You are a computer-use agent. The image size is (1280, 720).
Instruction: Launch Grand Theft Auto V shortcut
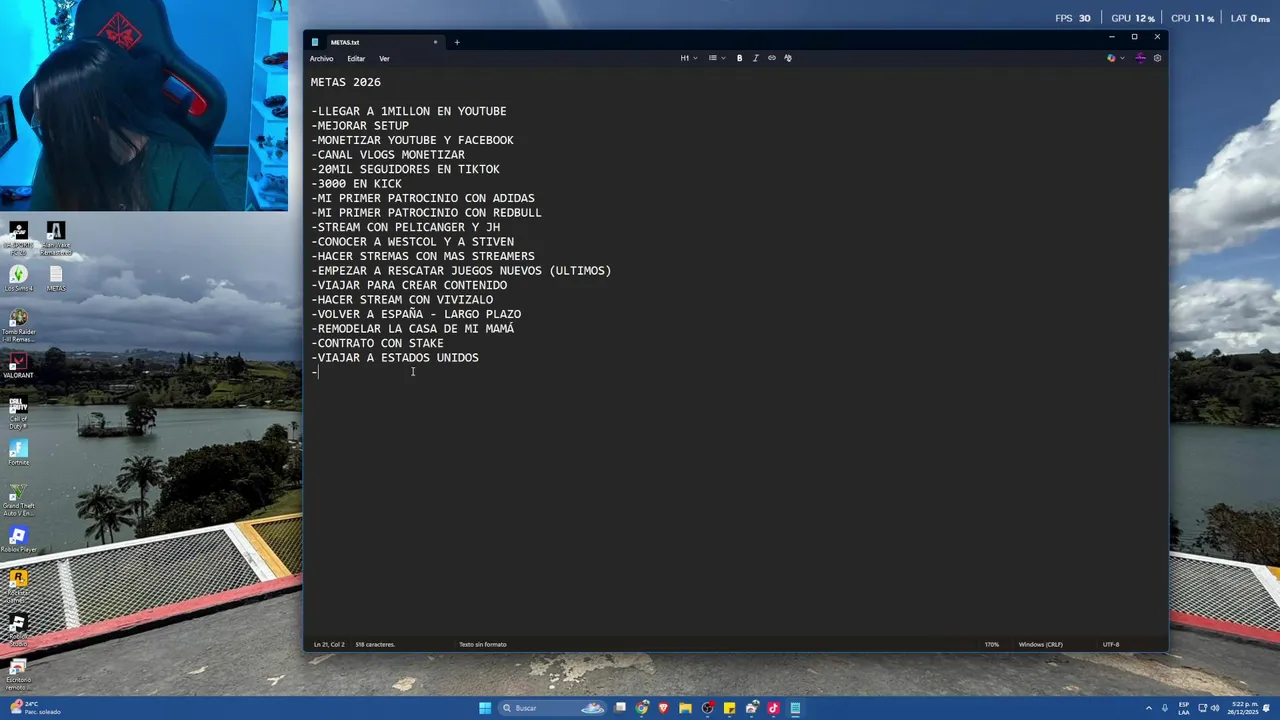tap(18, 500)
